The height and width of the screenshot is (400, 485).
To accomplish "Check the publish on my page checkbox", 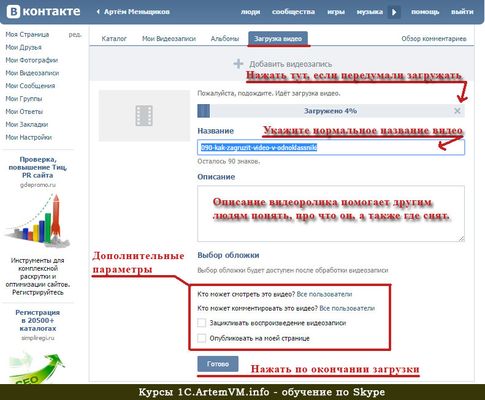I will pos(202,338).
